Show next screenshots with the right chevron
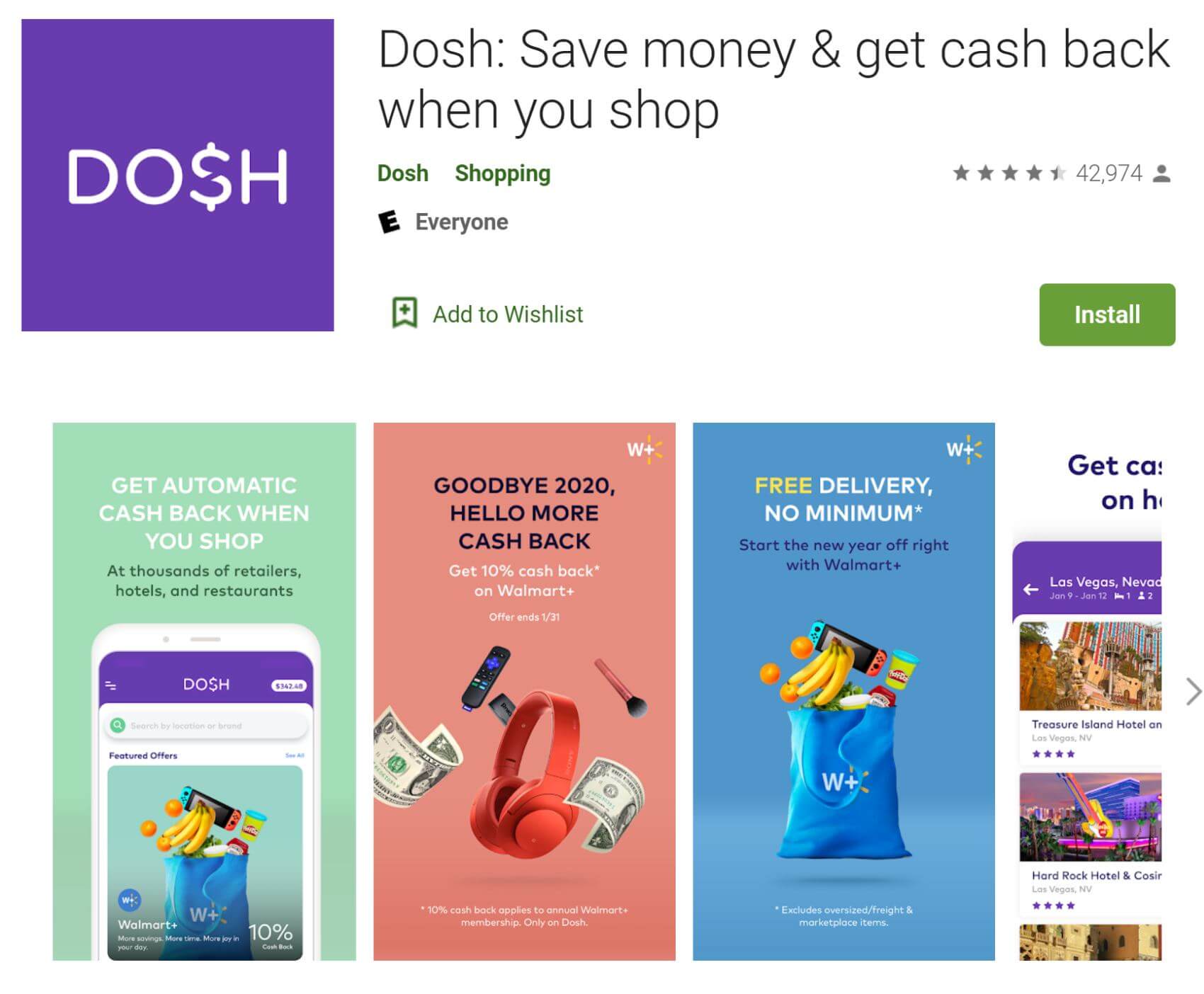The height and width of the screenshot is (994, 1204). pyautogui.click(x=1193, y=692)
